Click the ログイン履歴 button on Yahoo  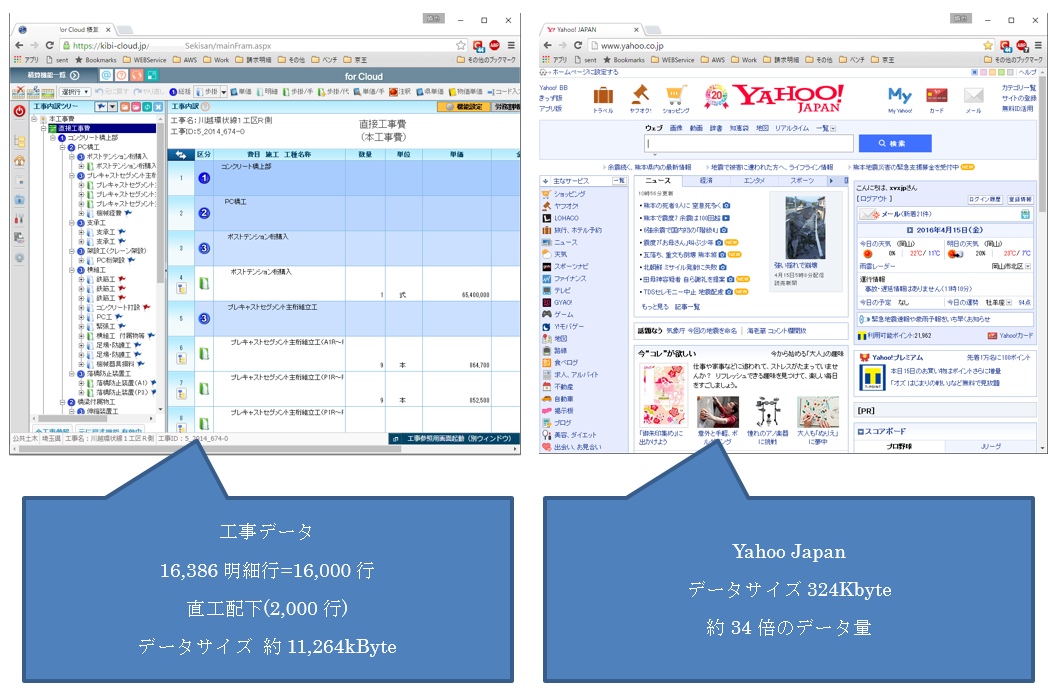[x=984, y=200]
